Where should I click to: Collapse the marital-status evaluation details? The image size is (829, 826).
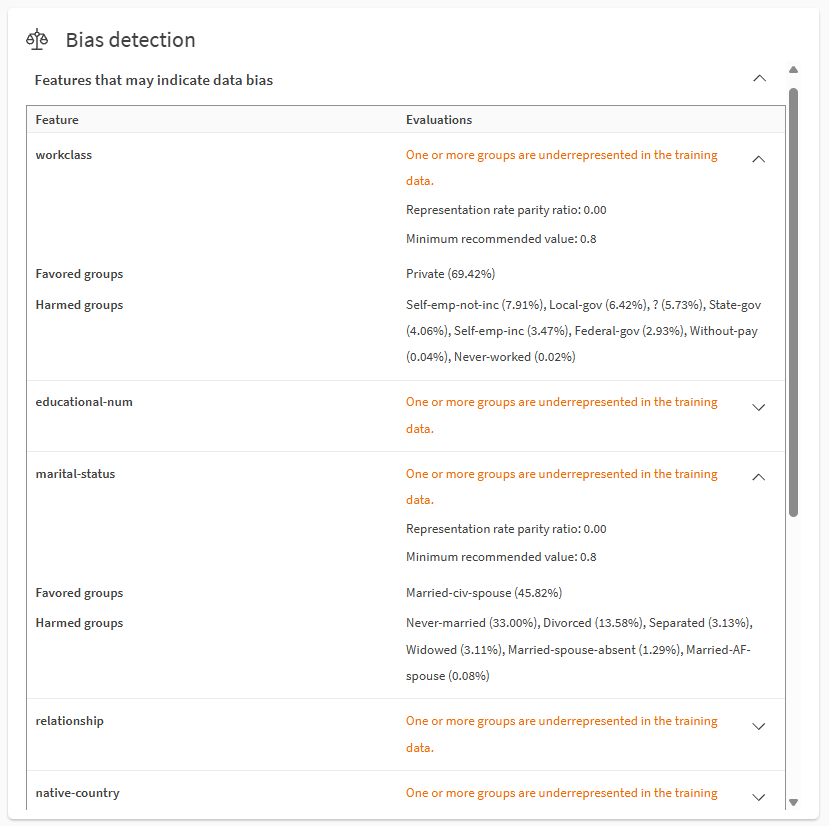point(758,477)
